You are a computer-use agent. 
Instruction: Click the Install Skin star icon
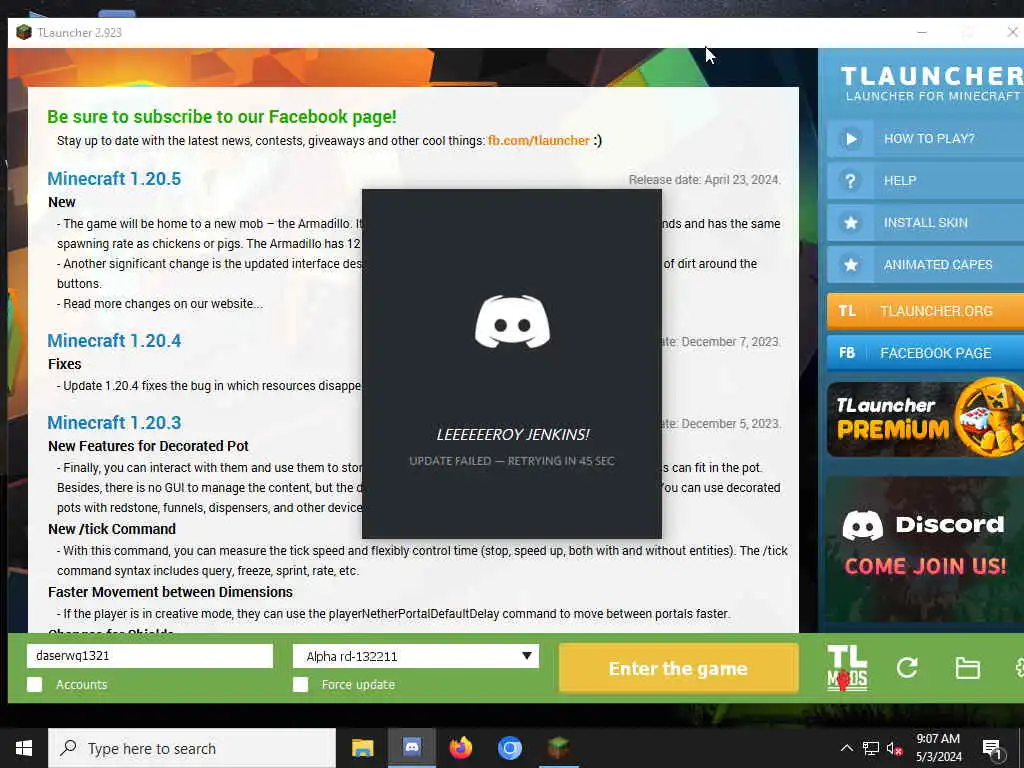pos(850,223)
